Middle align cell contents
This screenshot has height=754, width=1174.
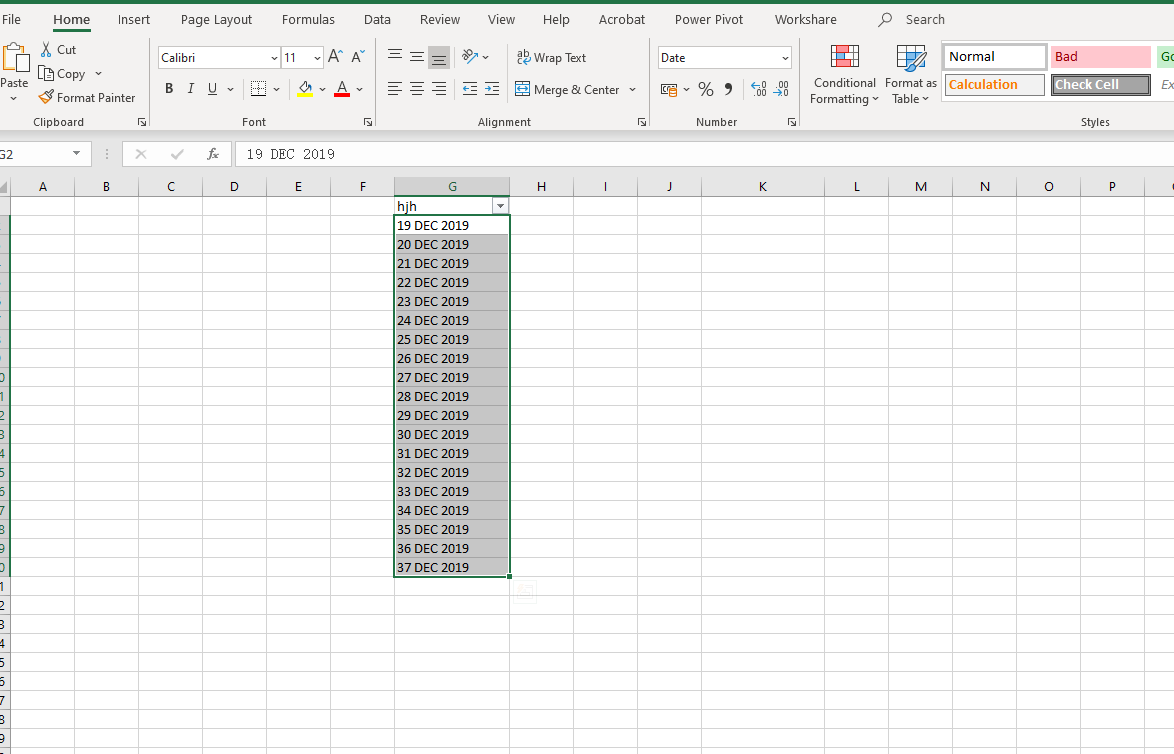[x=417, y=57]
